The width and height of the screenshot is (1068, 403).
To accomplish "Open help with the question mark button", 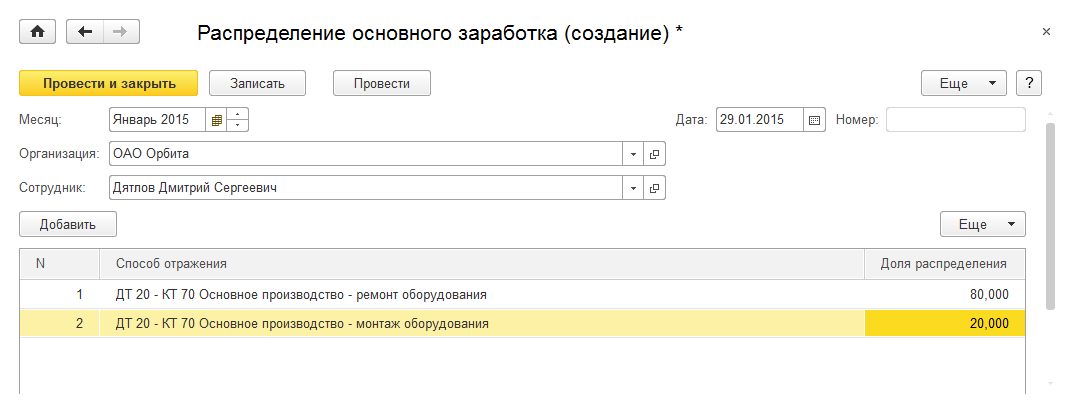I will (1029, 84).
